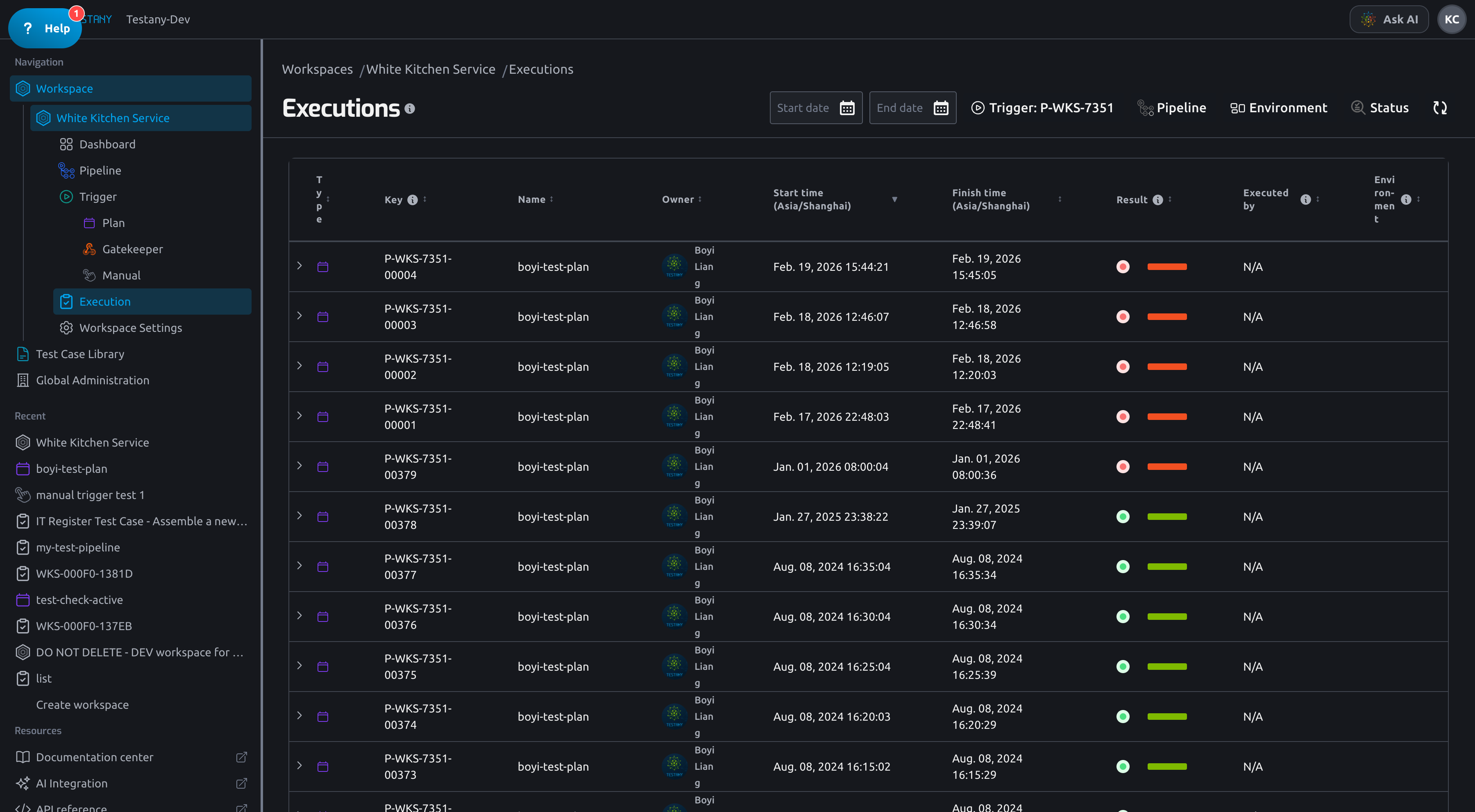Open Trigger in sidebar

tap(98, 196)
